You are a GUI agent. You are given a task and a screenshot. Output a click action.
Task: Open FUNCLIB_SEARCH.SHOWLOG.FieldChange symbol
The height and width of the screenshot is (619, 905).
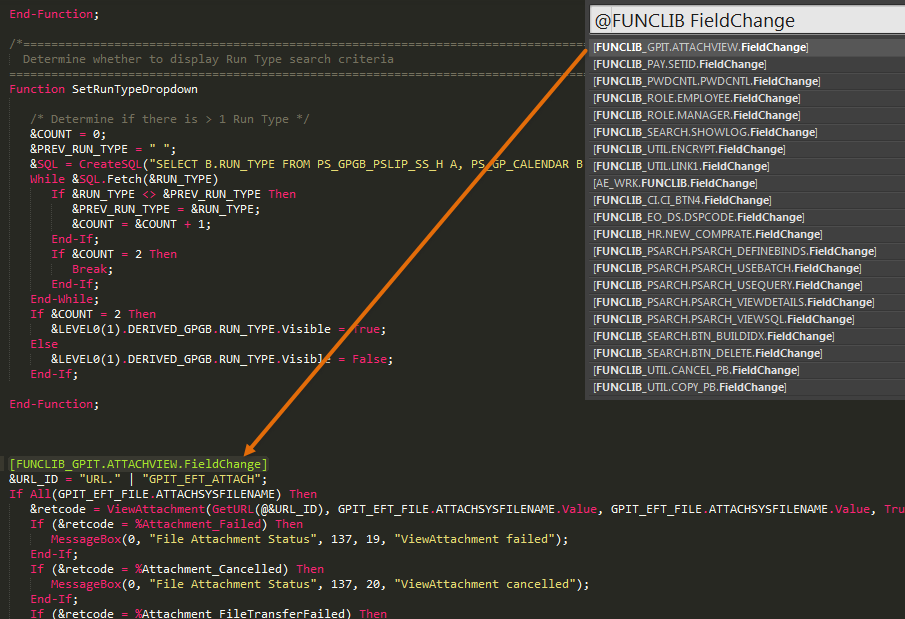point(748,132)
